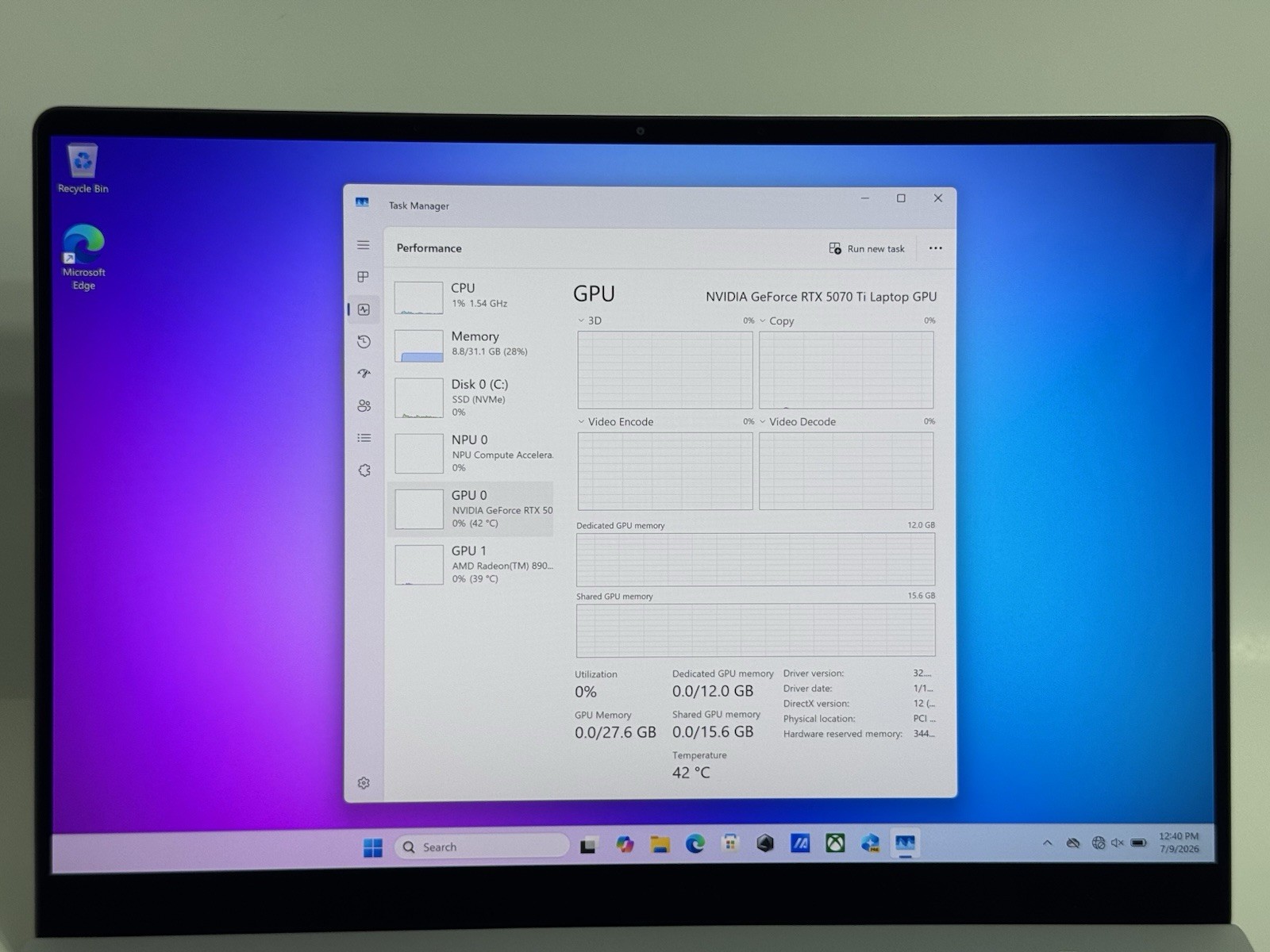Open the Services page puzzle icon

[364, 470]
